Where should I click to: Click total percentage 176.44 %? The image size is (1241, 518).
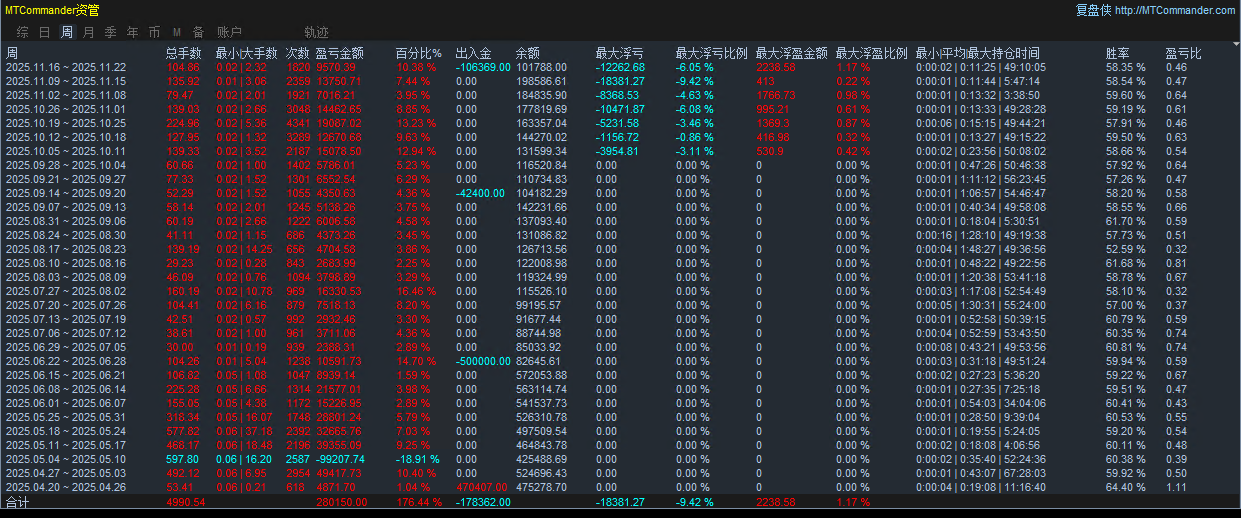[419, 502]
